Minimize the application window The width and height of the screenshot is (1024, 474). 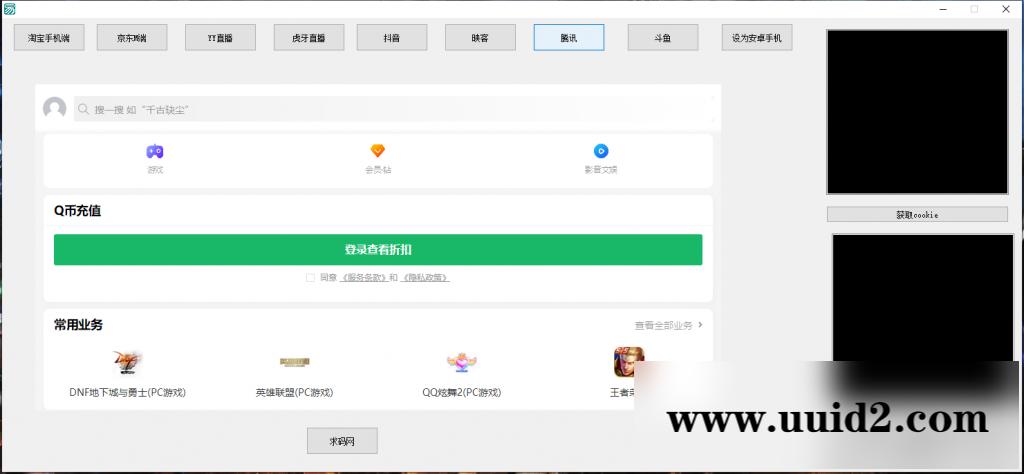point(944,9)
